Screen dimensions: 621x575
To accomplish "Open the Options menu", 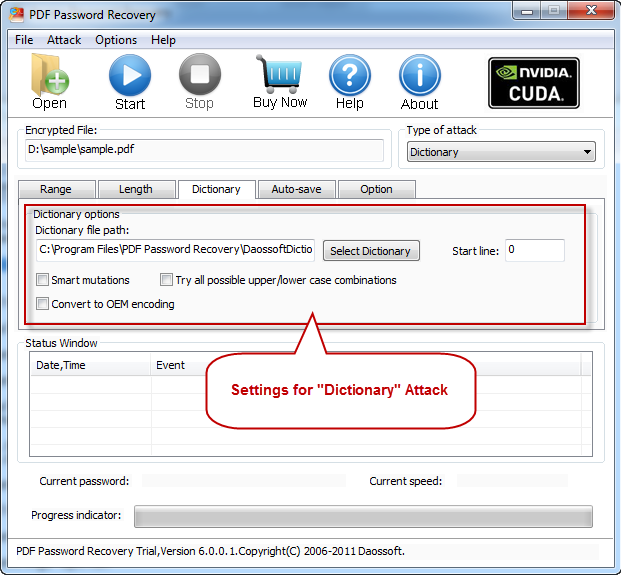I will pos(116,40).
